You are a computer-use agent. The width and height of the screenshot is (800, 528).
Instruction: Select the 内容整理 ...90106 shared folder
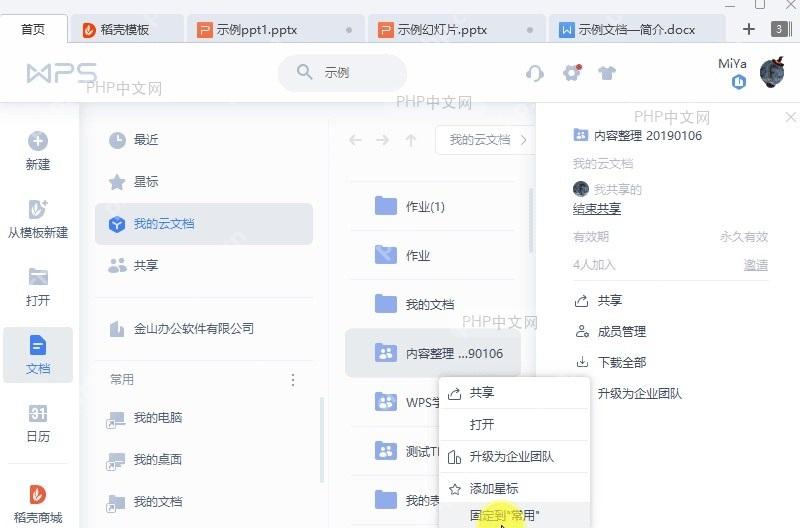[433, 354]
